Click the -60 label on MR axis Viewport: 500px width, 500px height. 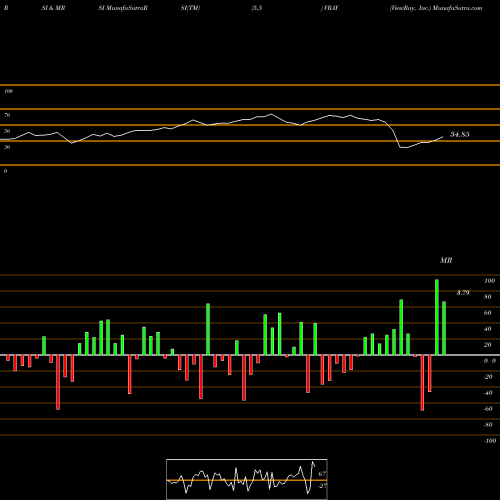[x=488, y=409]
